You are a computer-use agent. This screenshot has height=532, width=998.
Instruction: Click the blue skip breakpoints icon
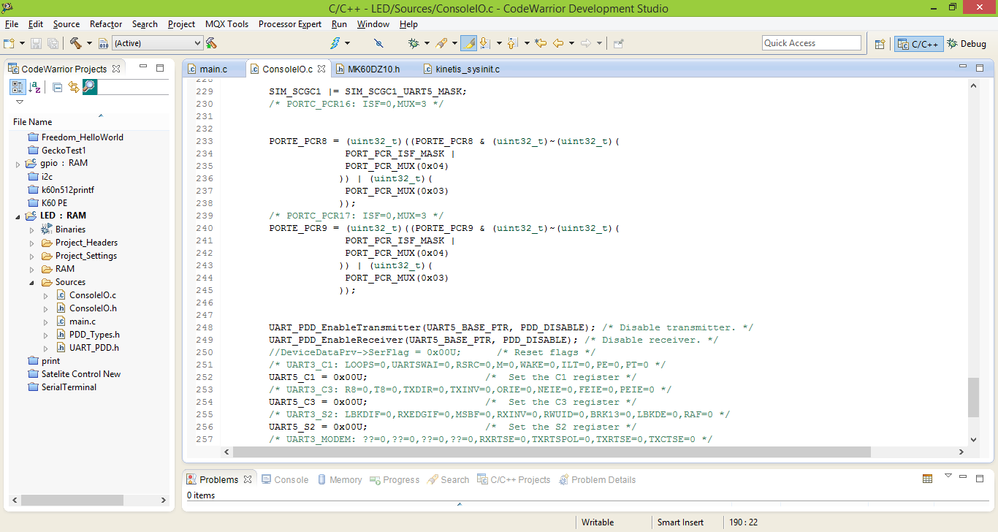(379, 43)
